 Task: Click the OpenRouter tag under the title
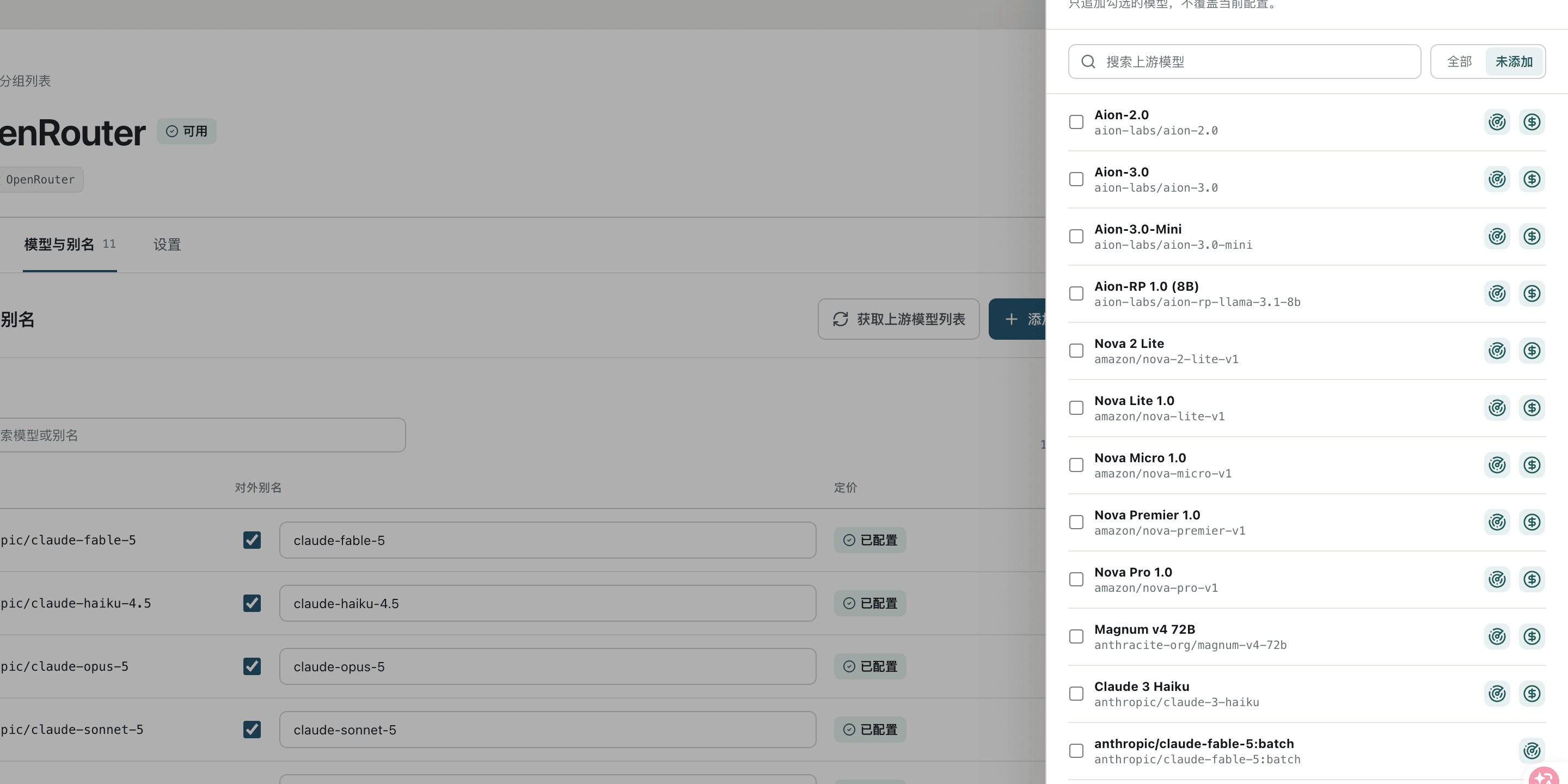pos(41,180)
